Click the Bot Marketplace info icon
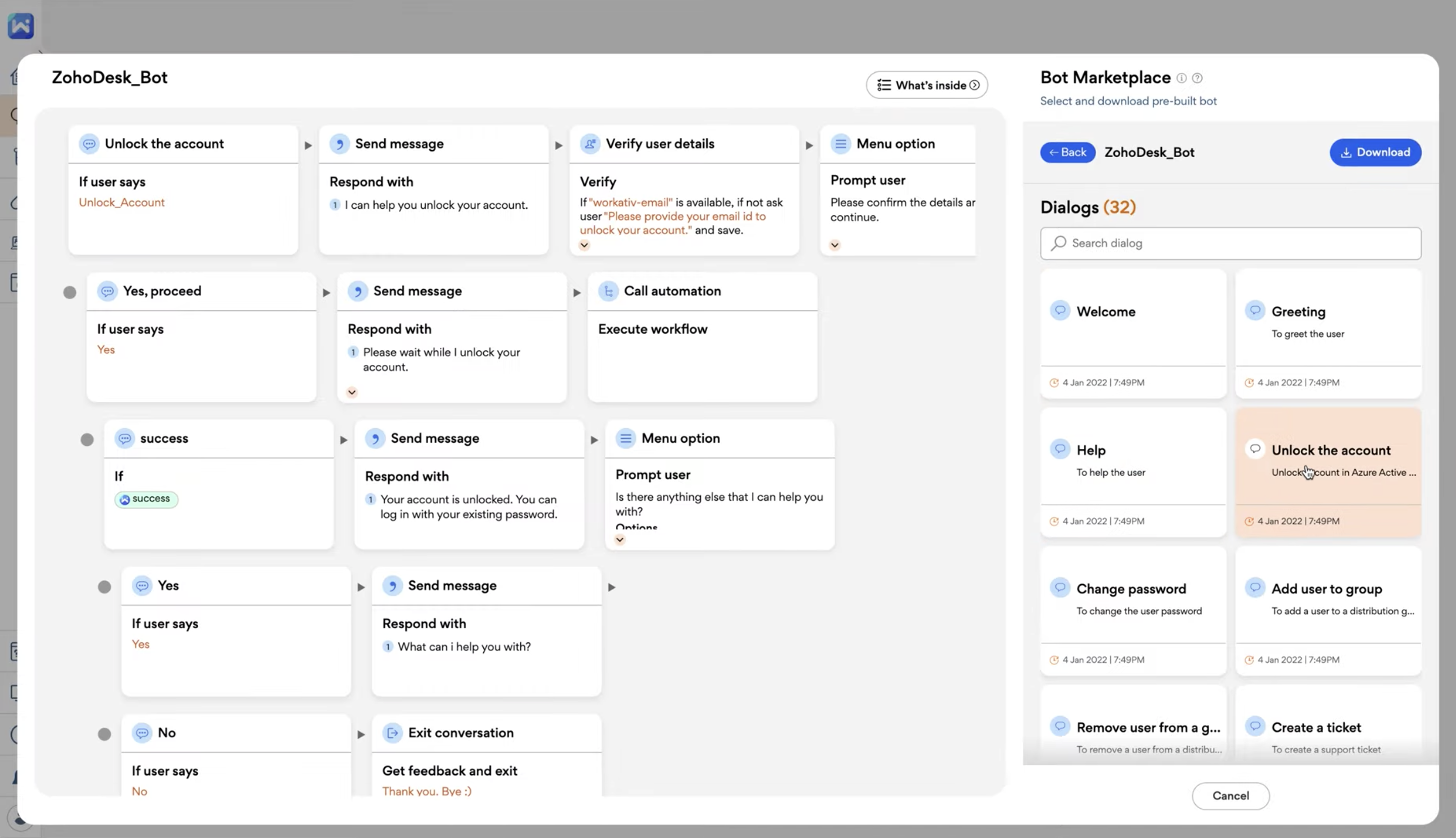Screen dimensions: 1456x838 [1181, 78]
